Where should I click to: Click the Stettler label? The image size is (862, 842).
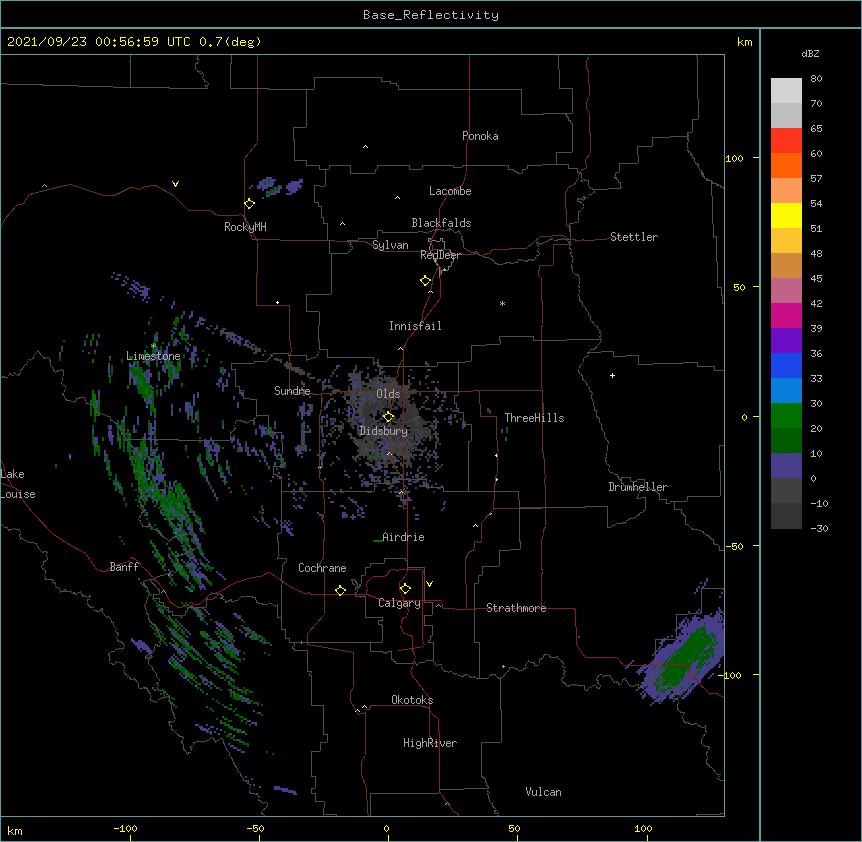tap(634, 237)
